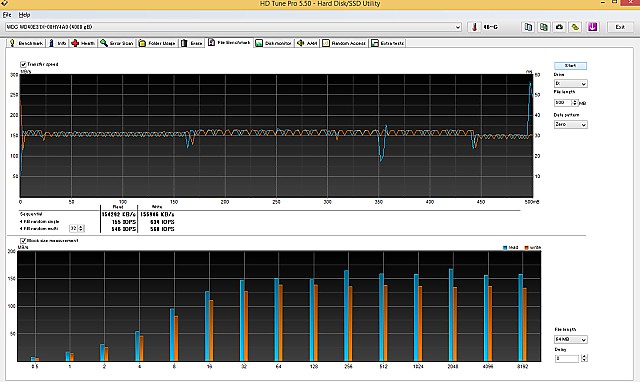Viewport: 640px width, 382px height.
Task: Click the copy screenshot to clipboard icon
Action: tap(544, 27)
